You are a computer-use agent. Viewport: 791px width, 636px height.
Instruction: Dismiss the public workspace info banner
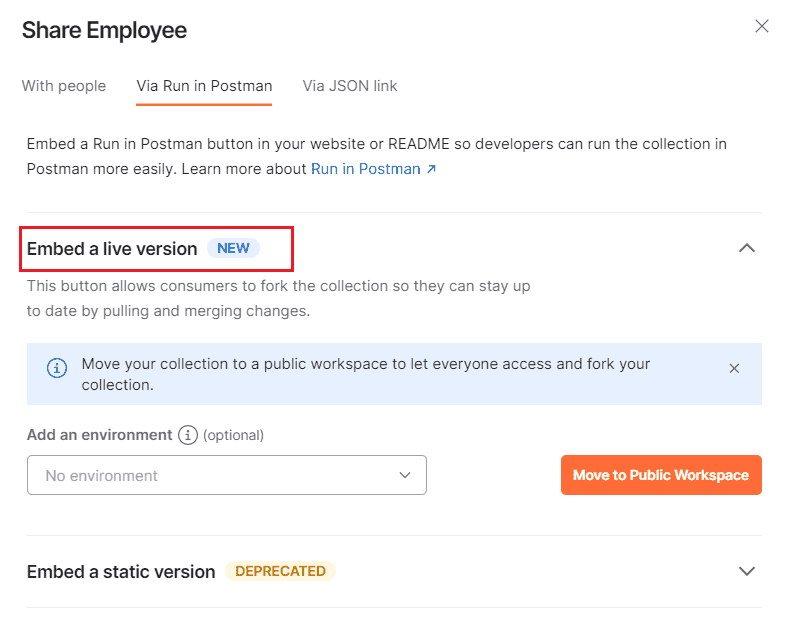tap(734, 368)
